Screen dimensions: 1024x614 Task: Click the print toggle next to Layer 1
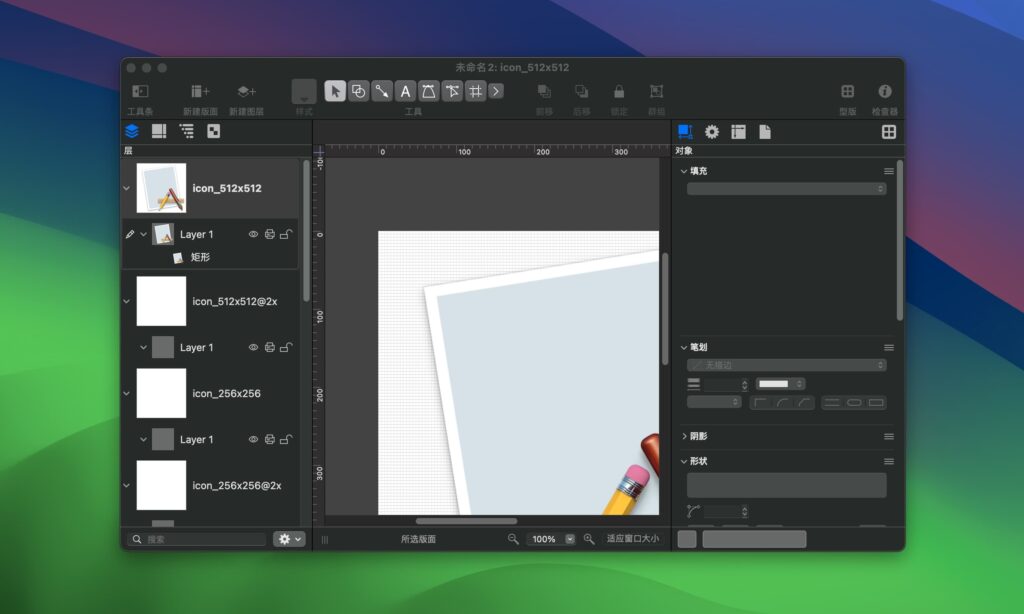point(270,234)
